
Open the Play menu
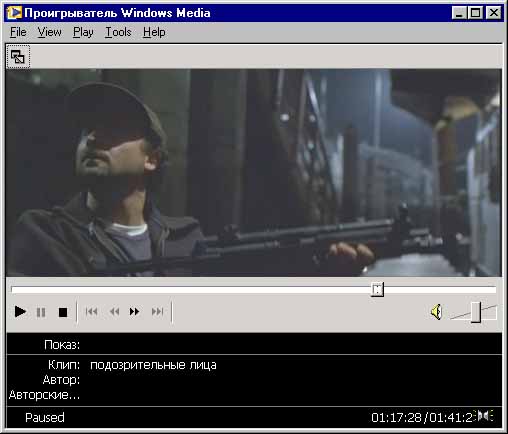(83, 32)
